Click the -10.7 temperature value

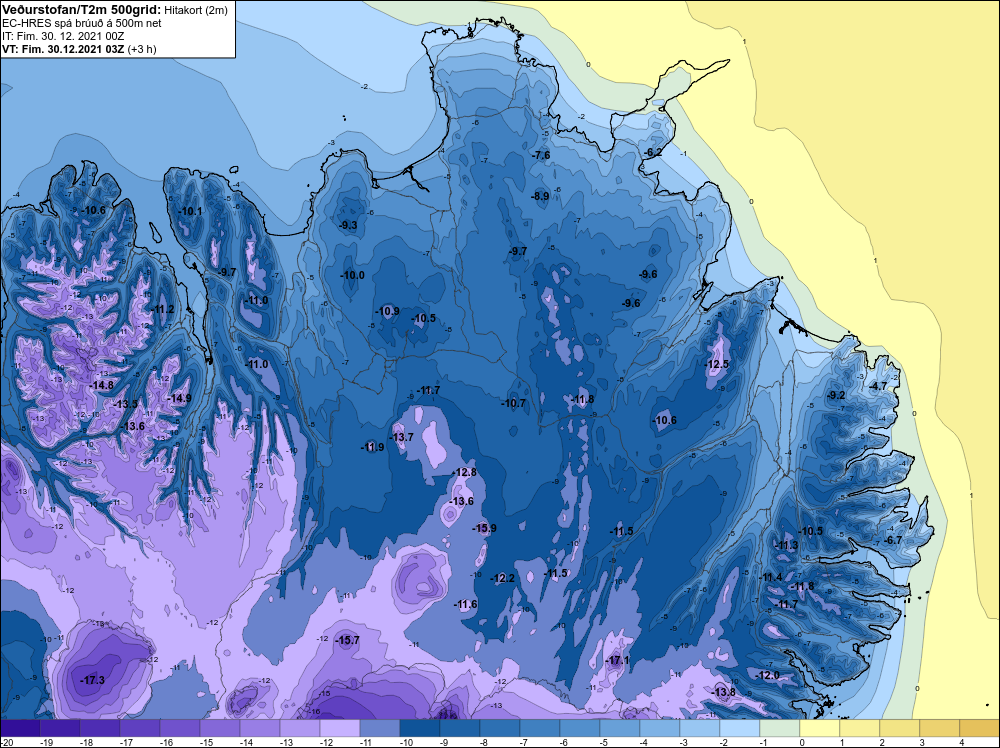point(513,403)
